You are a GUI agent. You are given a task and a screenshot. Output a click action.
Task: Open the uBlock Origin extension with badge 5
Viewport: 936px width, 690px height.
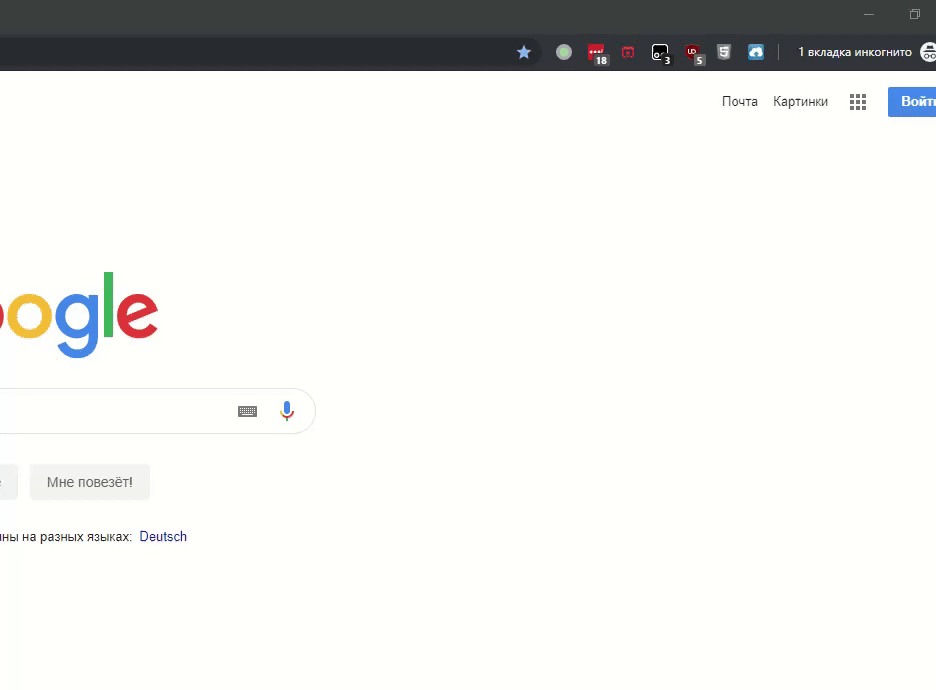(x=691, y=52)
